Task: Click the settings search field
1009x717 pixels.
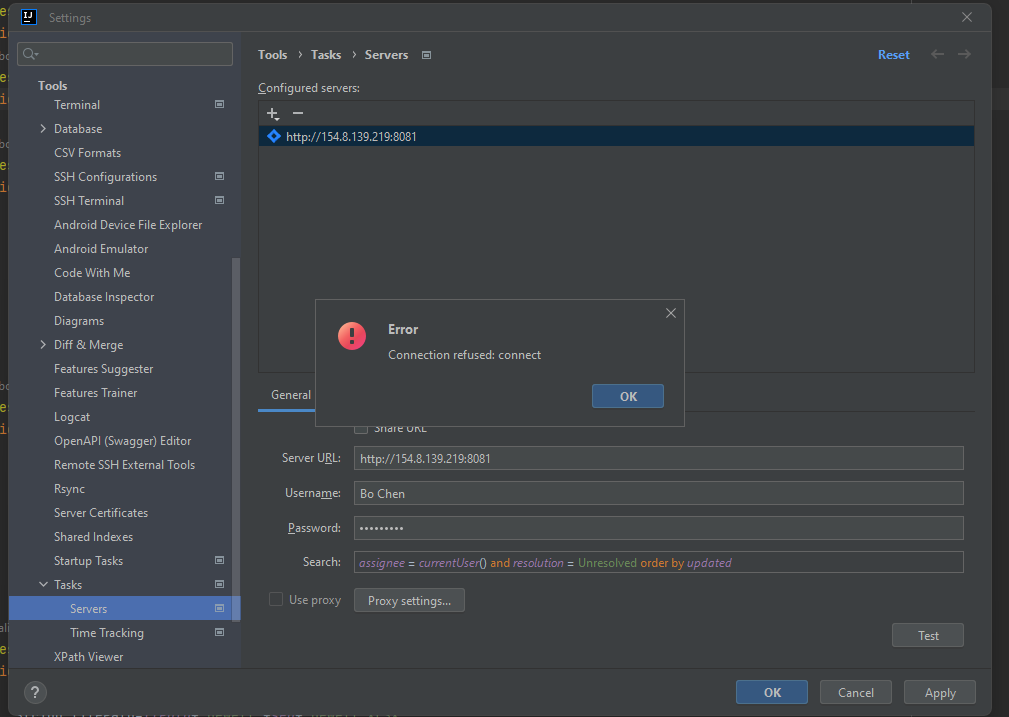Action: (x=125, y=54)
